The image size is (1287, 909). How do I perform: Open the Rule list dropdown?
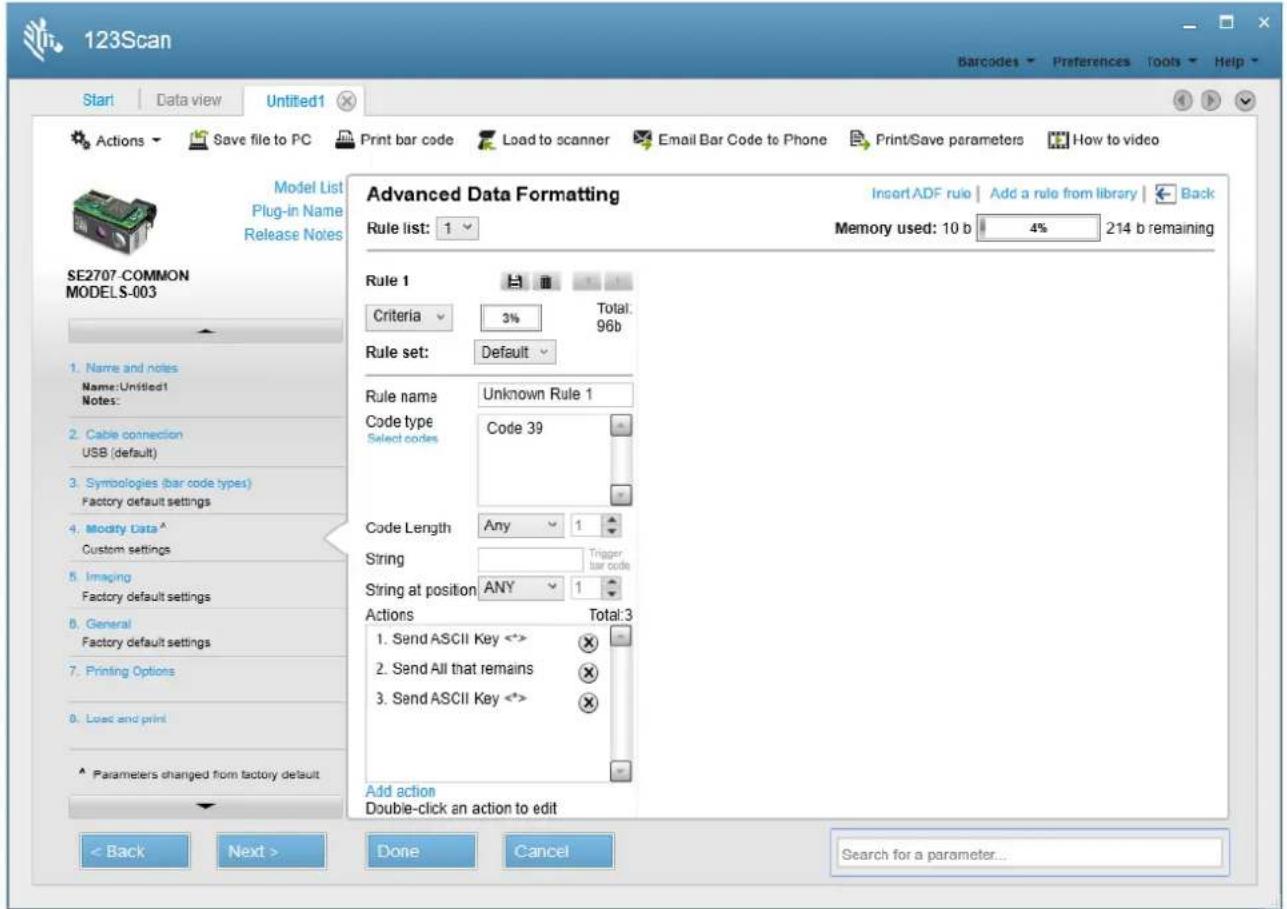click(461, 229)
